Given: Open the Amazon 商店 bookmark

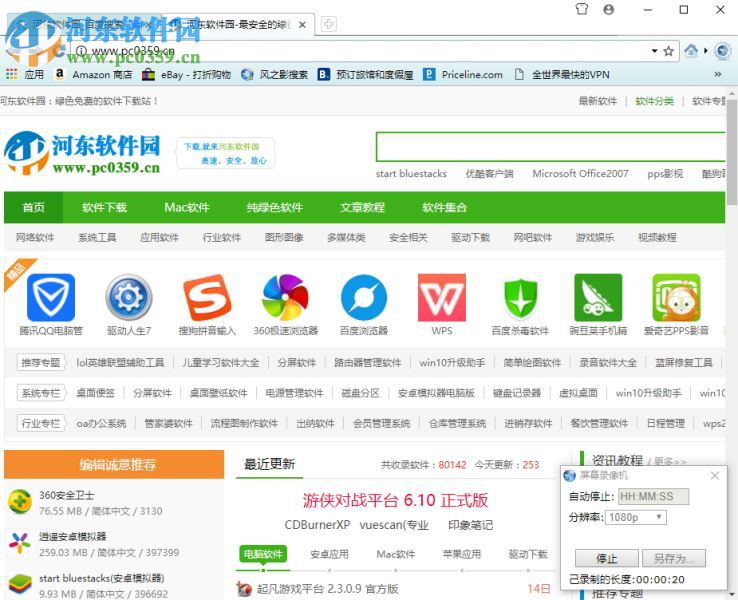Looking at the screenshot, I should pos(94,74).
